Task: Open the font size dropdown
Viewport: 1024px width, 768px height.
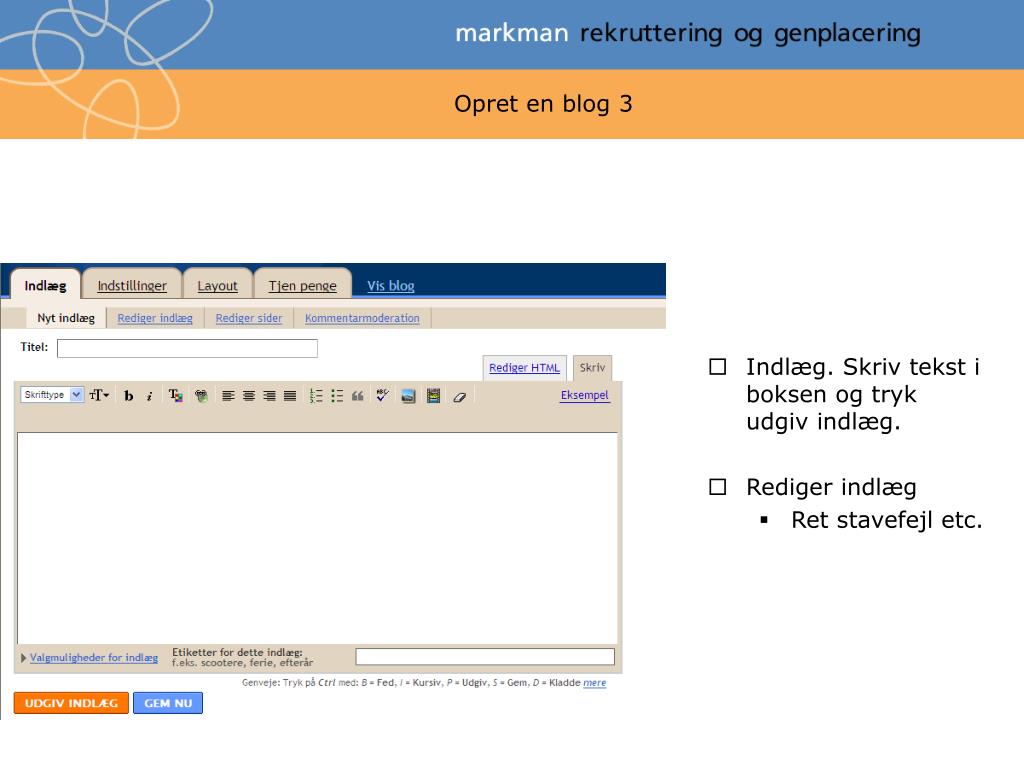Action: [99, 395]
